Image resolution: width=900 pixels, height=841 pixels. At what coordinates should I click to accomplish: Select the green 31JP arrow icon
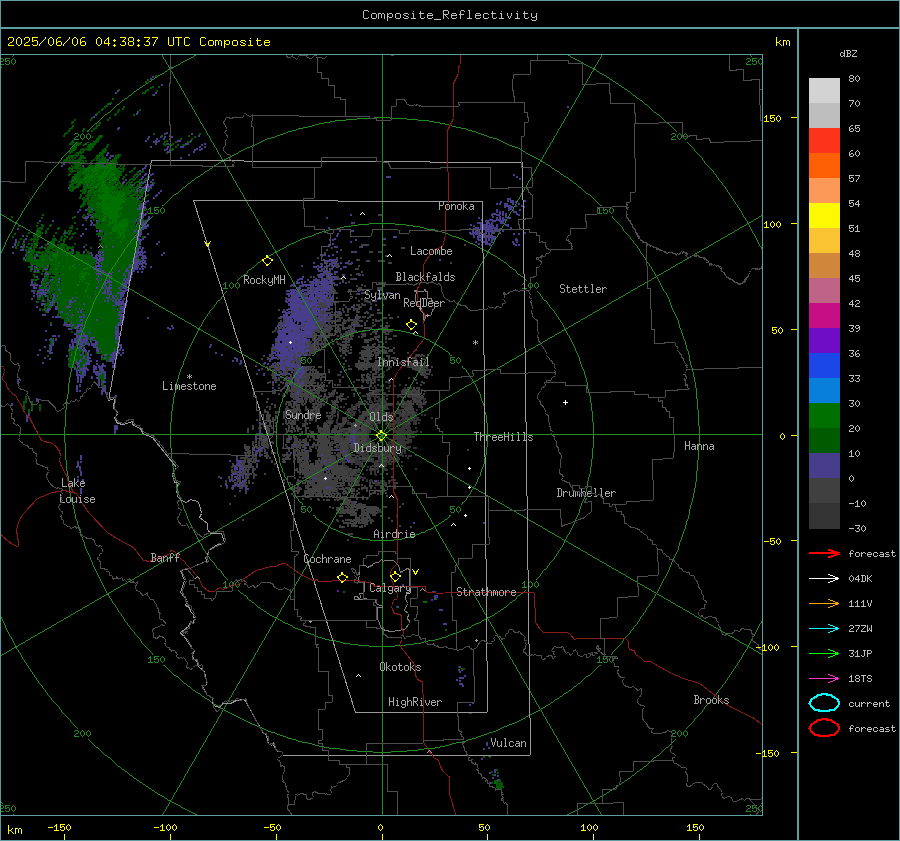824,653
